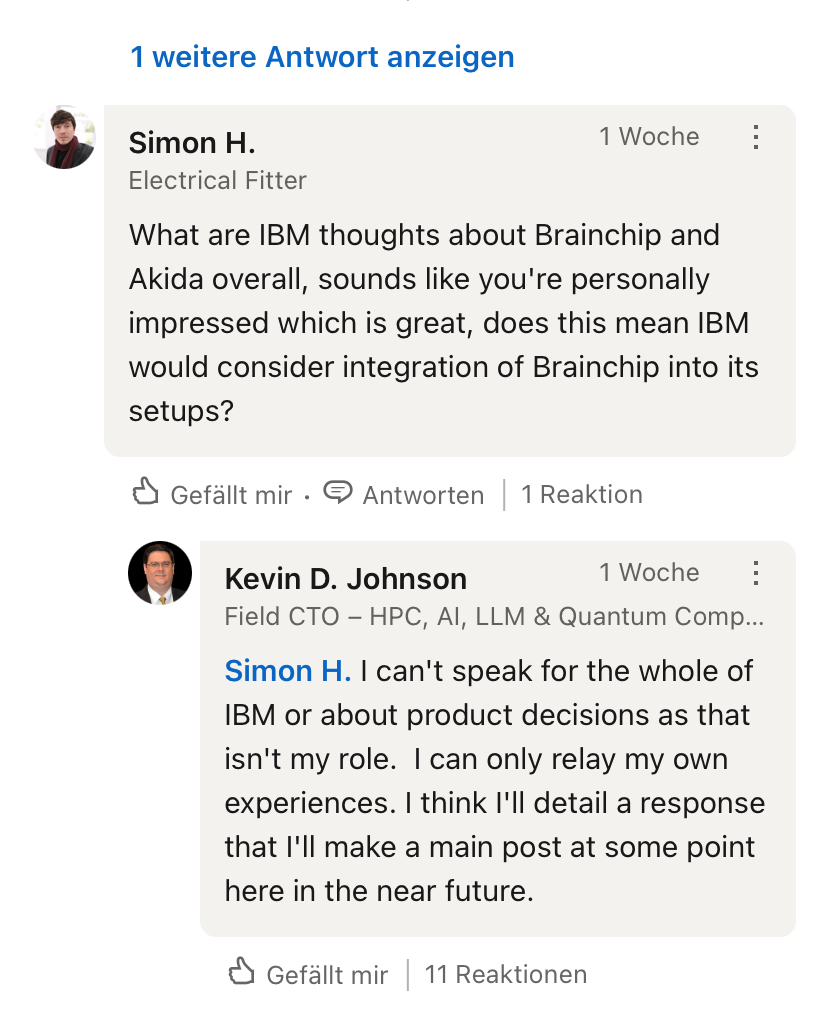Open three-dot menu on Kevin D. Johnson's reply

(x=756, y=573)
